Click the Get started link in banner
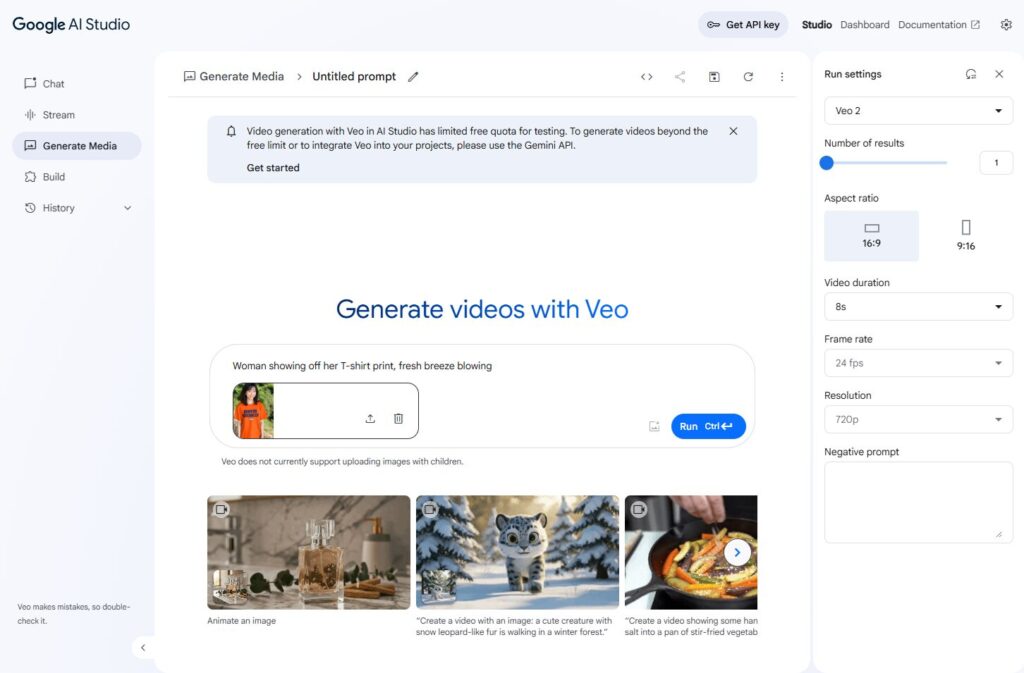Screen dimensions: 1024x673 273,168
